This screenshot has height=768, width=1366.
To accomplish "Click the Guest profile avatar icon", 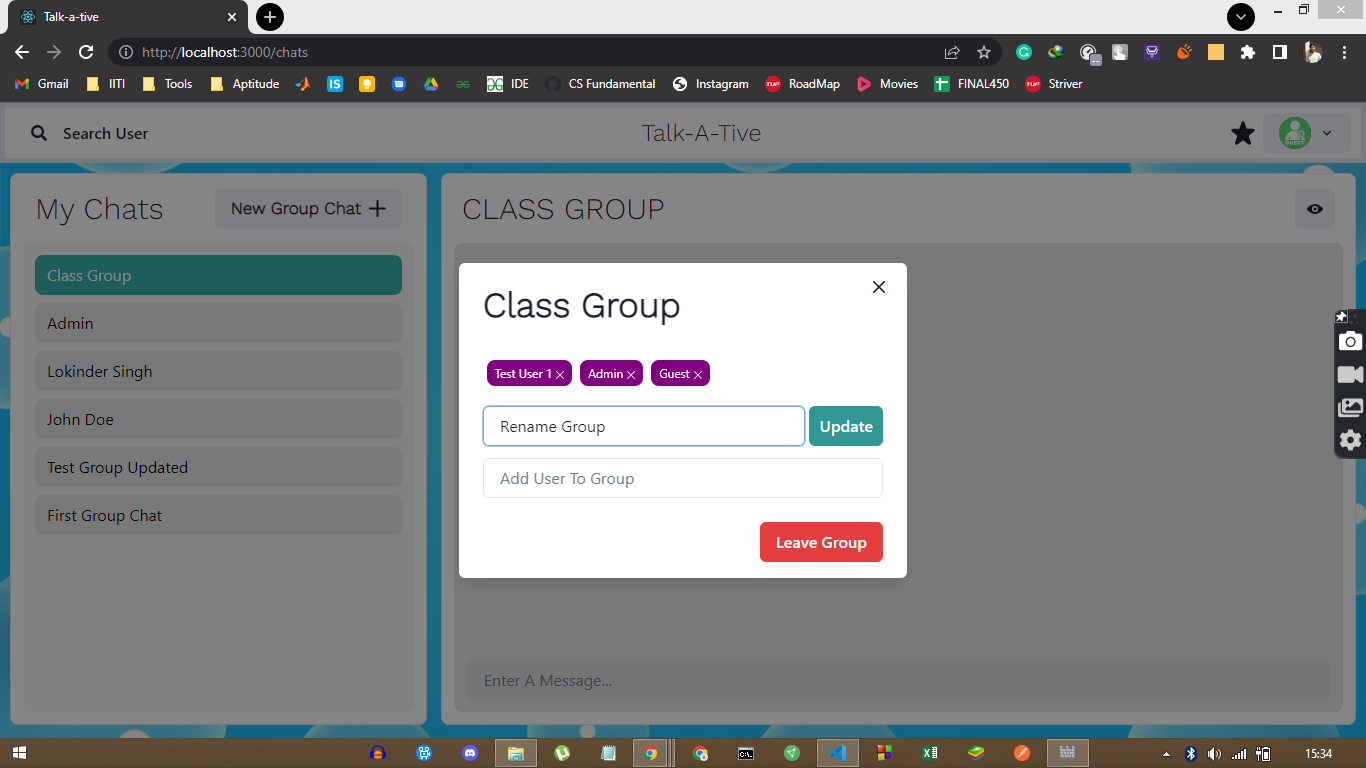I will 1296,133.
